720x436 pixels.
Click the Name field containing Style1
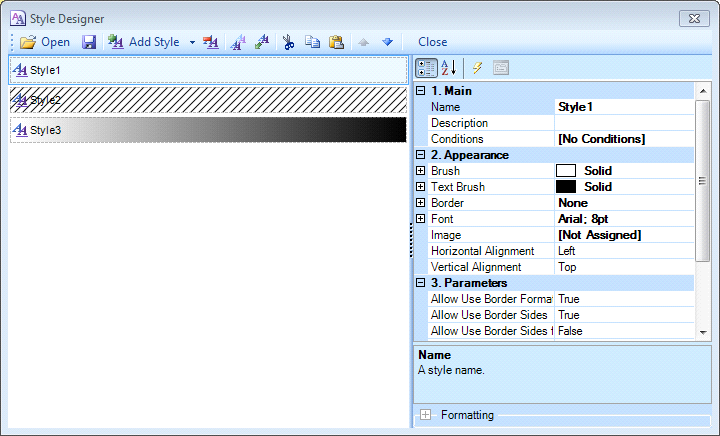(623, 106)
